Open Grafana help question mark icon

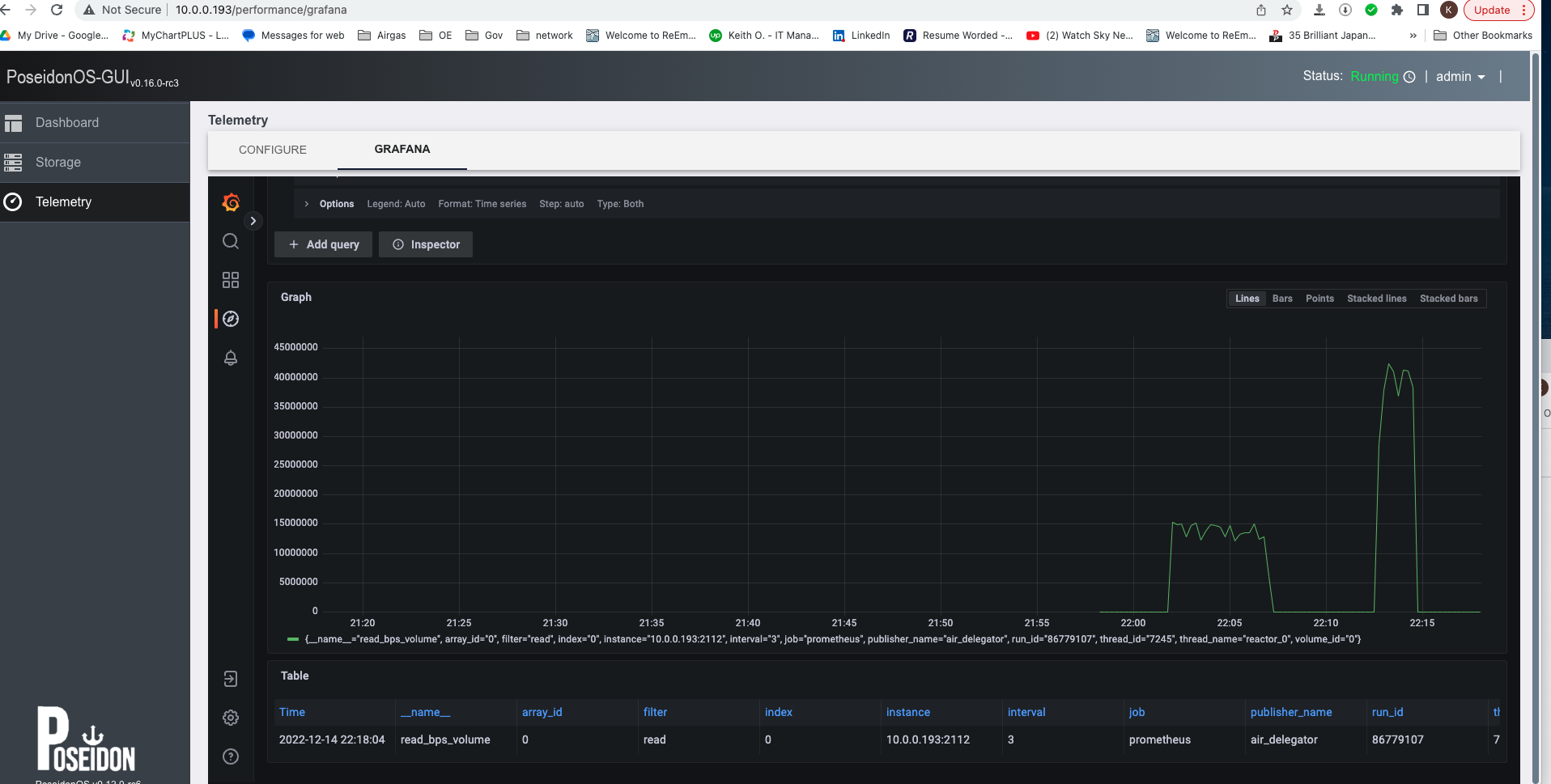click(x=231, y=756)
